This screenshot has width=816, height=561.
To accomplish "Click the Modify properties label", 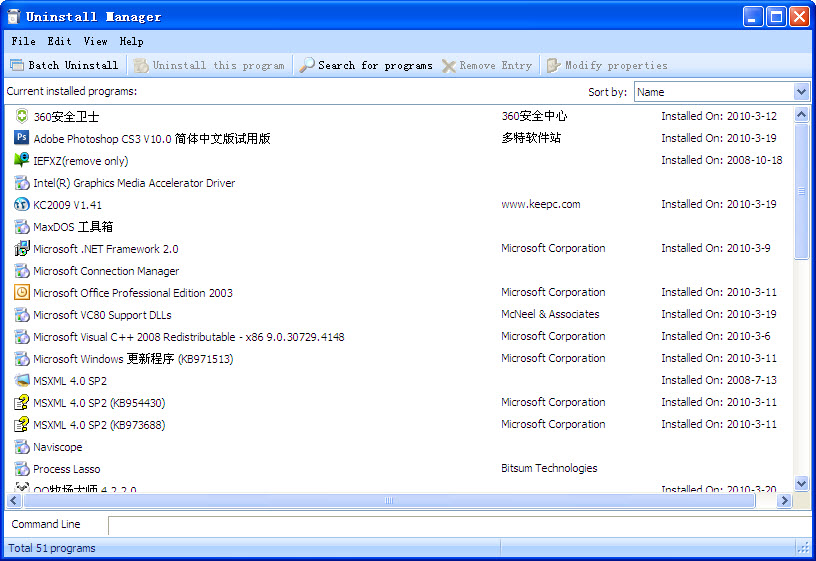I will [x=616, y=65].
